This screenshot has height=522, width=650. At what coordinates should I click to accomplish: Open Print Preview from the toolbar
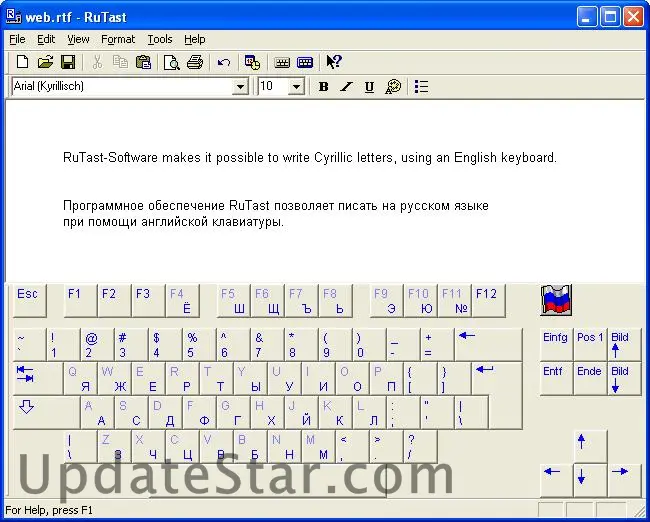(x=172, y=62)
